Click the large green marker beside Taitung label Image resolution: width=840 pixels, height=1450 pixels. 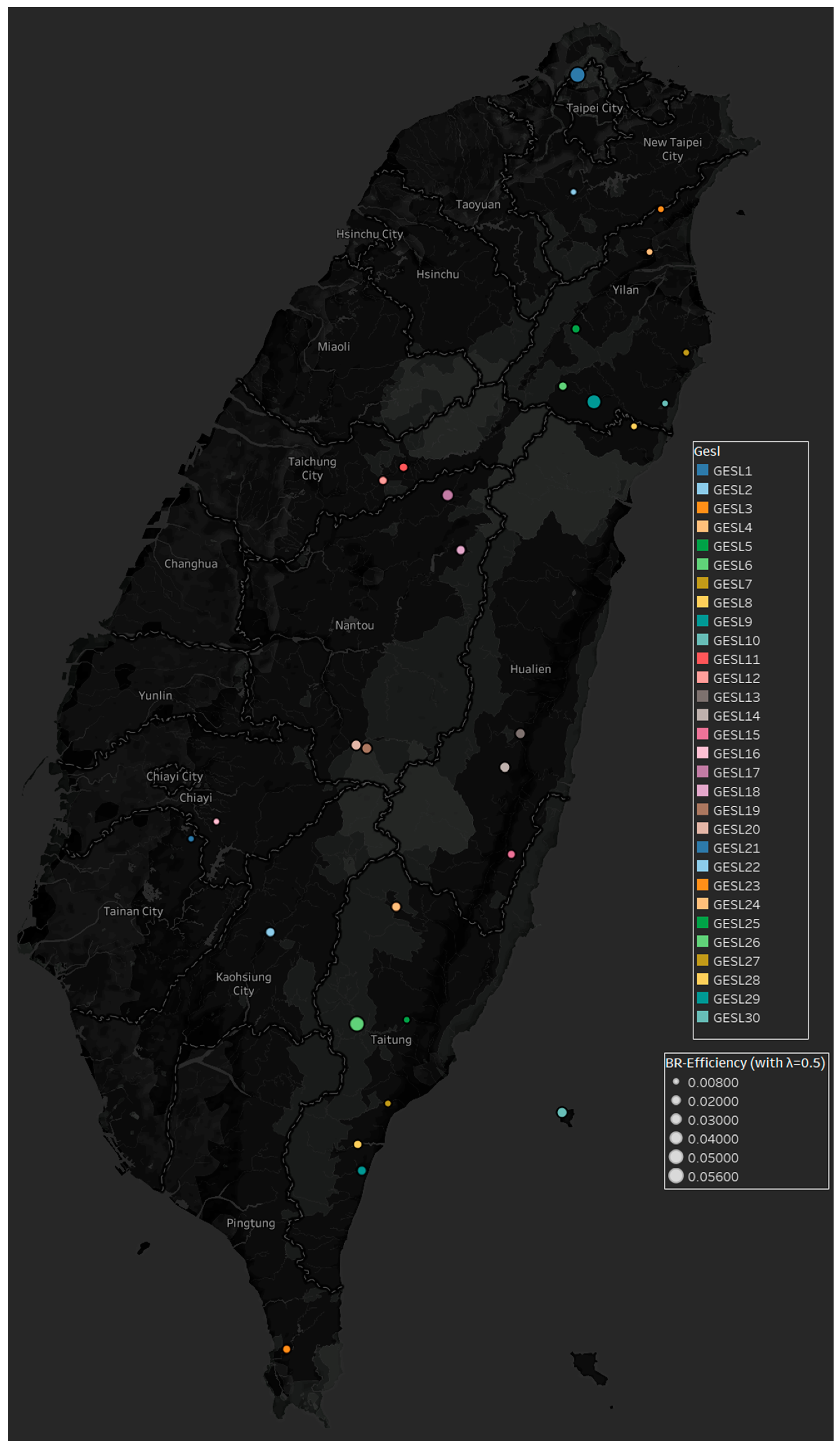click(x=357, y=1024)
